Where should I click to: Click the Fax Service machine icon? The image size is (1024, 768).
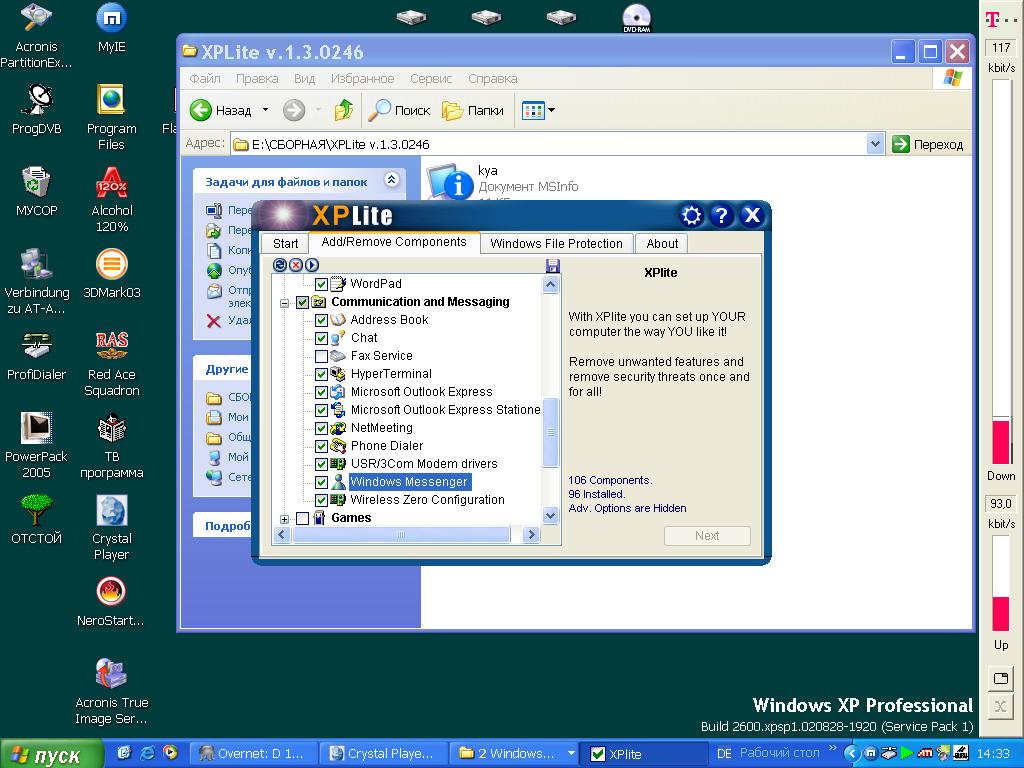point(338,356)
